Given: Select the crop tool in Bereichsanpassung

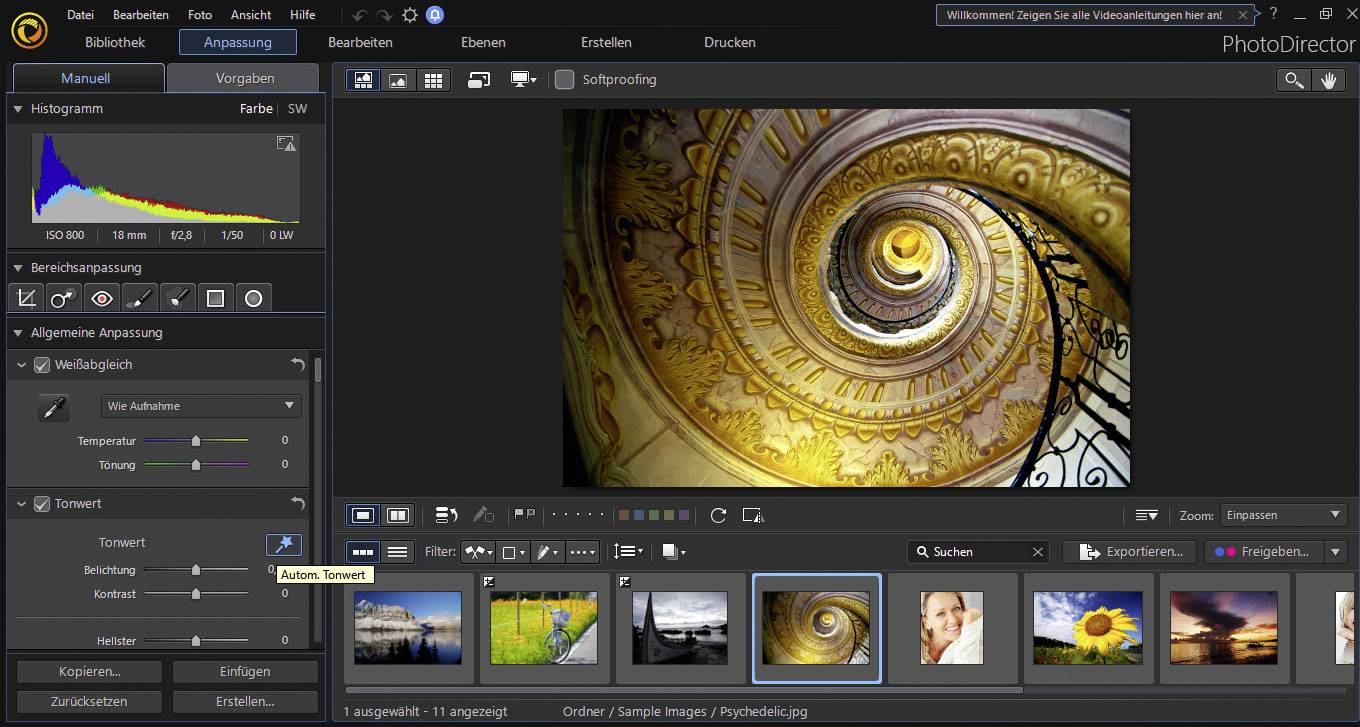Looking at the screenshot, I should tap(26, 297).
